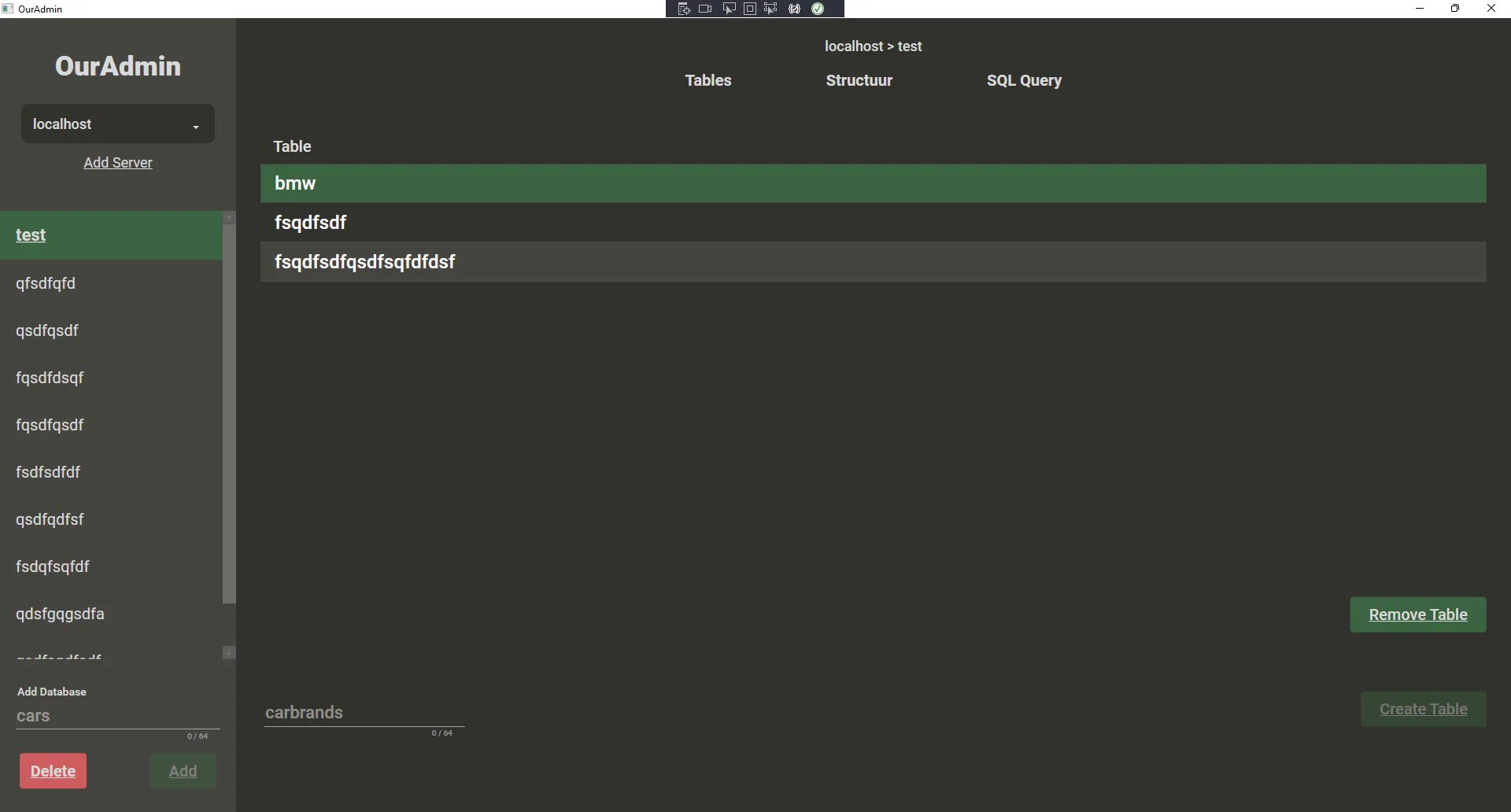Click the Remove Table button
The image size is (1511, 812).
[x=1418, y=615]
